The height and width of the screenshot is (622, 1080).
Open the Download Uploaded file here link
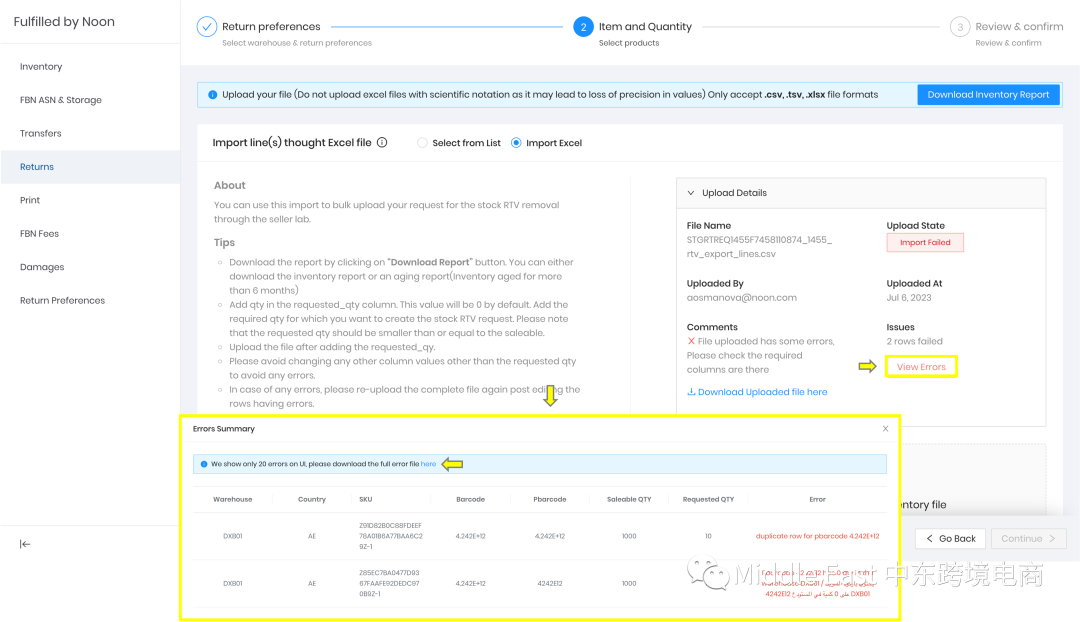762,392
